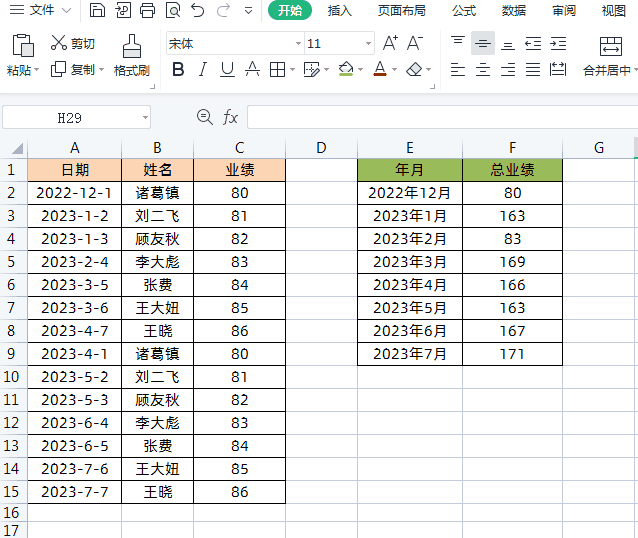
Task: Click the distributed alignment icon
Action: click(x=558, y=69)
